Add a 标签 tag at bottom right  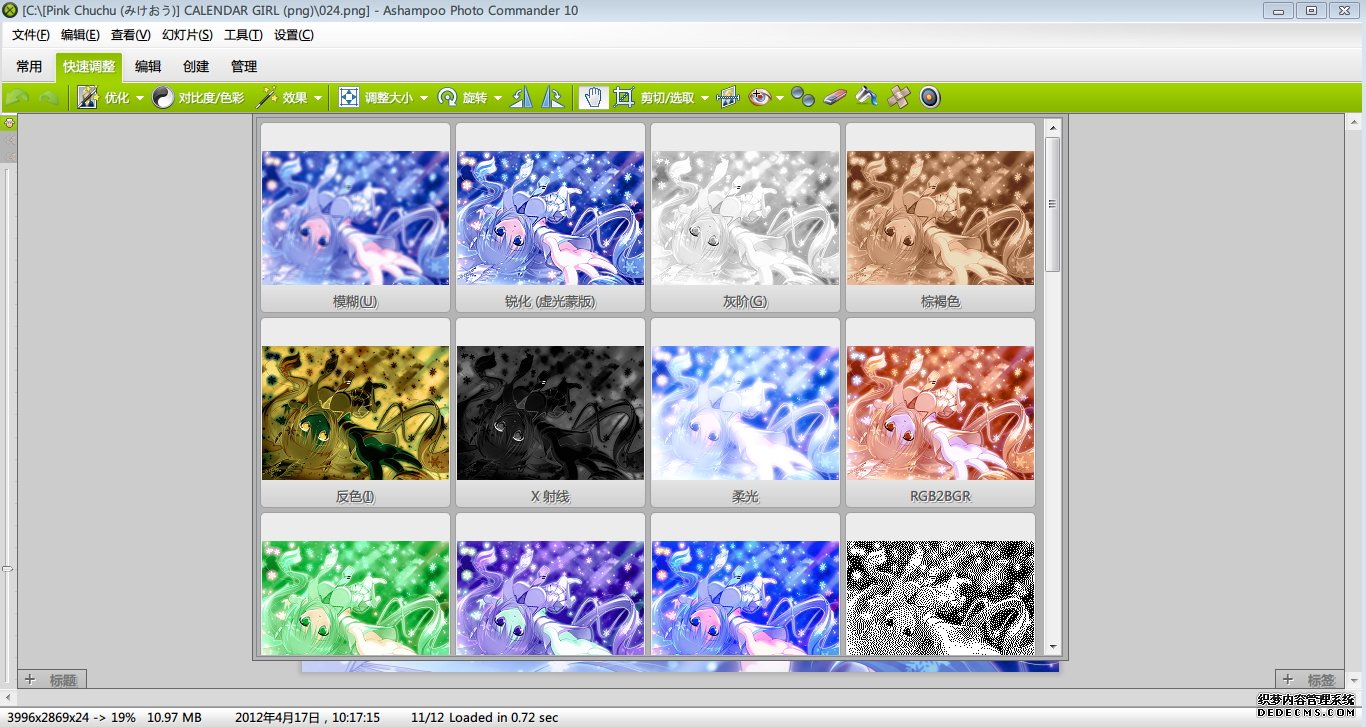tap(1309, 679)
